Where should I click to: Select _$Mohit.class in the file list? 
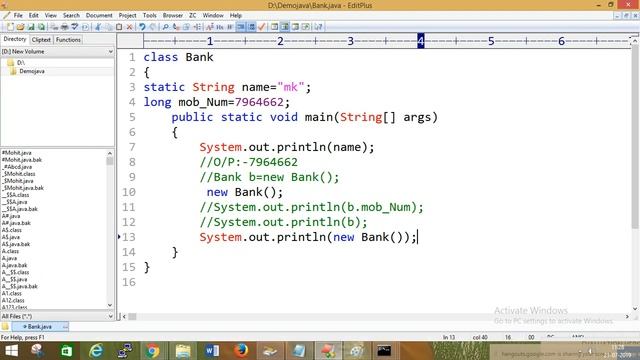[x=19, y=174]
